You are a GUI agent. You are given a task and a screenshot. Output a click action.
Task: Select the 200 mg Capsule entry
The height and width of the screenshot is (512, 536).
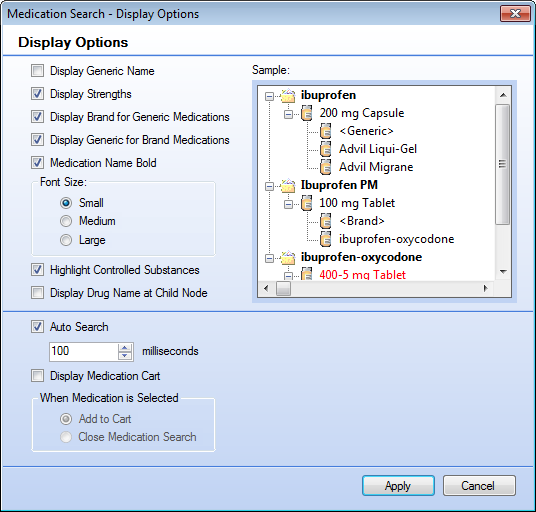click(362, 113)
